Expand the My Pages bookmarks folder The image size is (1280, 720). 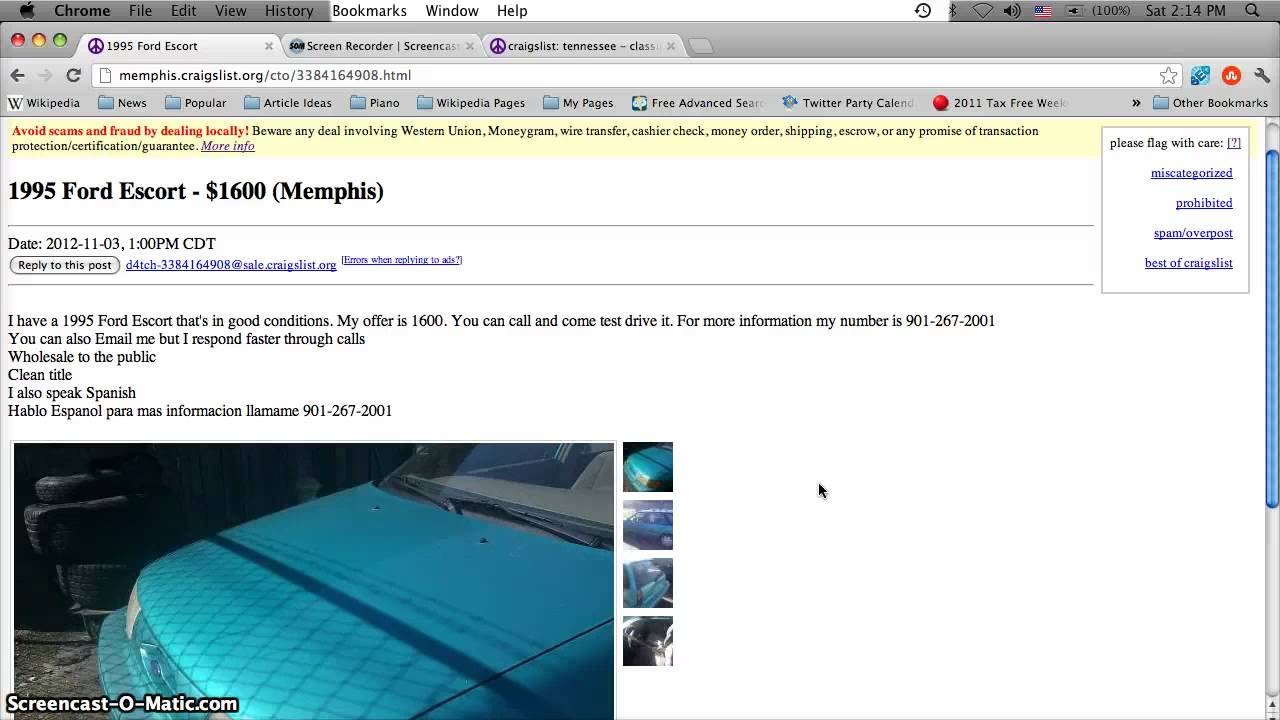pos(578,103)
